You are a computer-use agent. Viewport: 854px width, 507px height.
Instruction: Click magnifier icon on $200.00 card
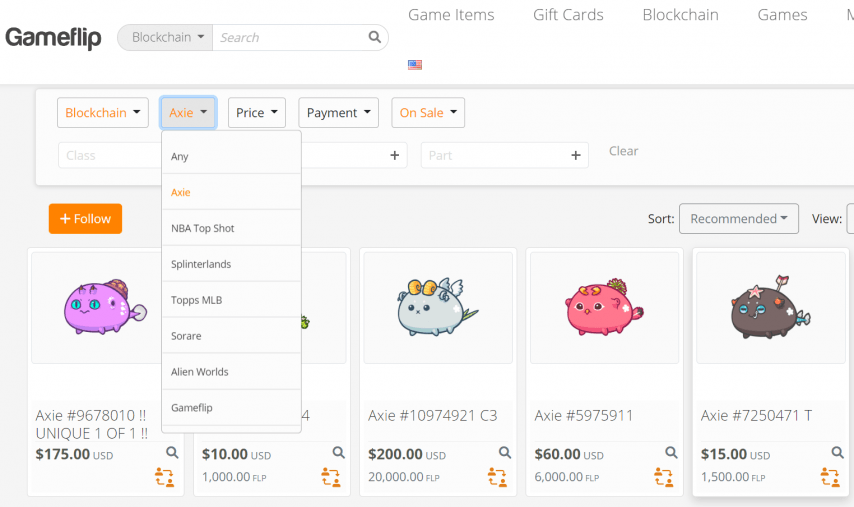coord(505,452)
